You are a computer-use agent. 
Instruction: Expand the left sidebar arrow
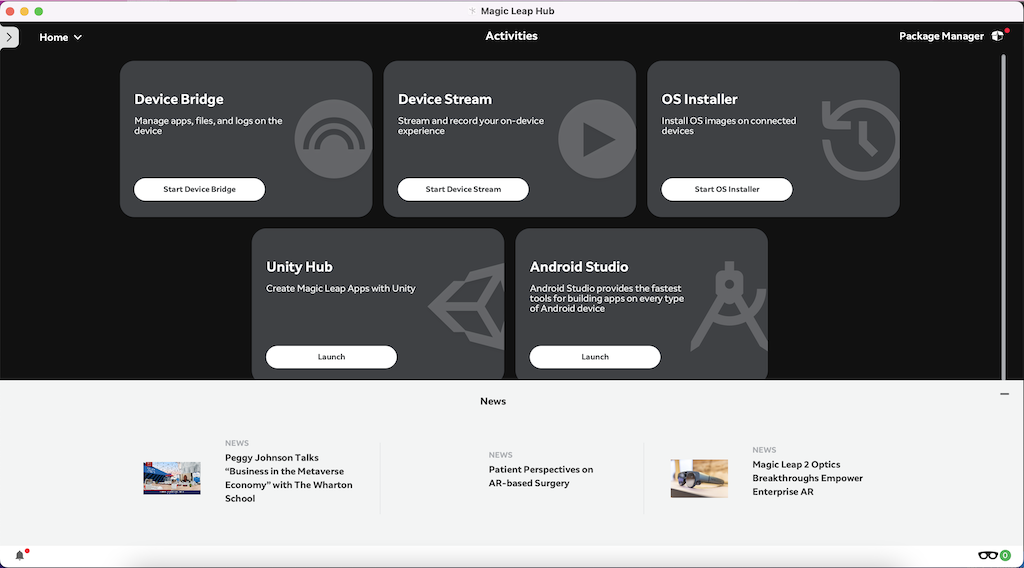point(9,37)
